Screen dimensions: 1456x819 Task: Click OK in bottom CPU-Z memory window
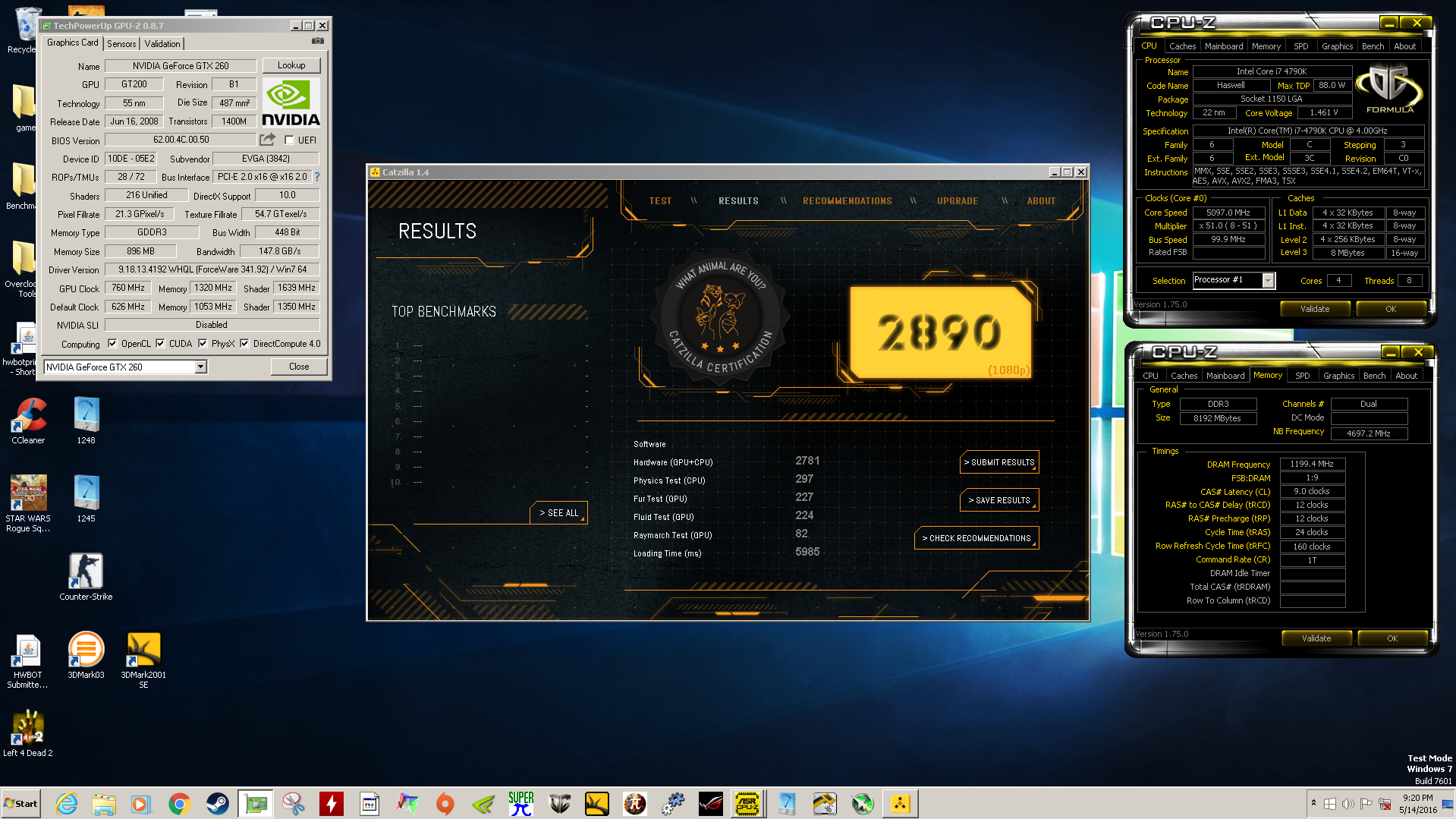(1392, 638)
